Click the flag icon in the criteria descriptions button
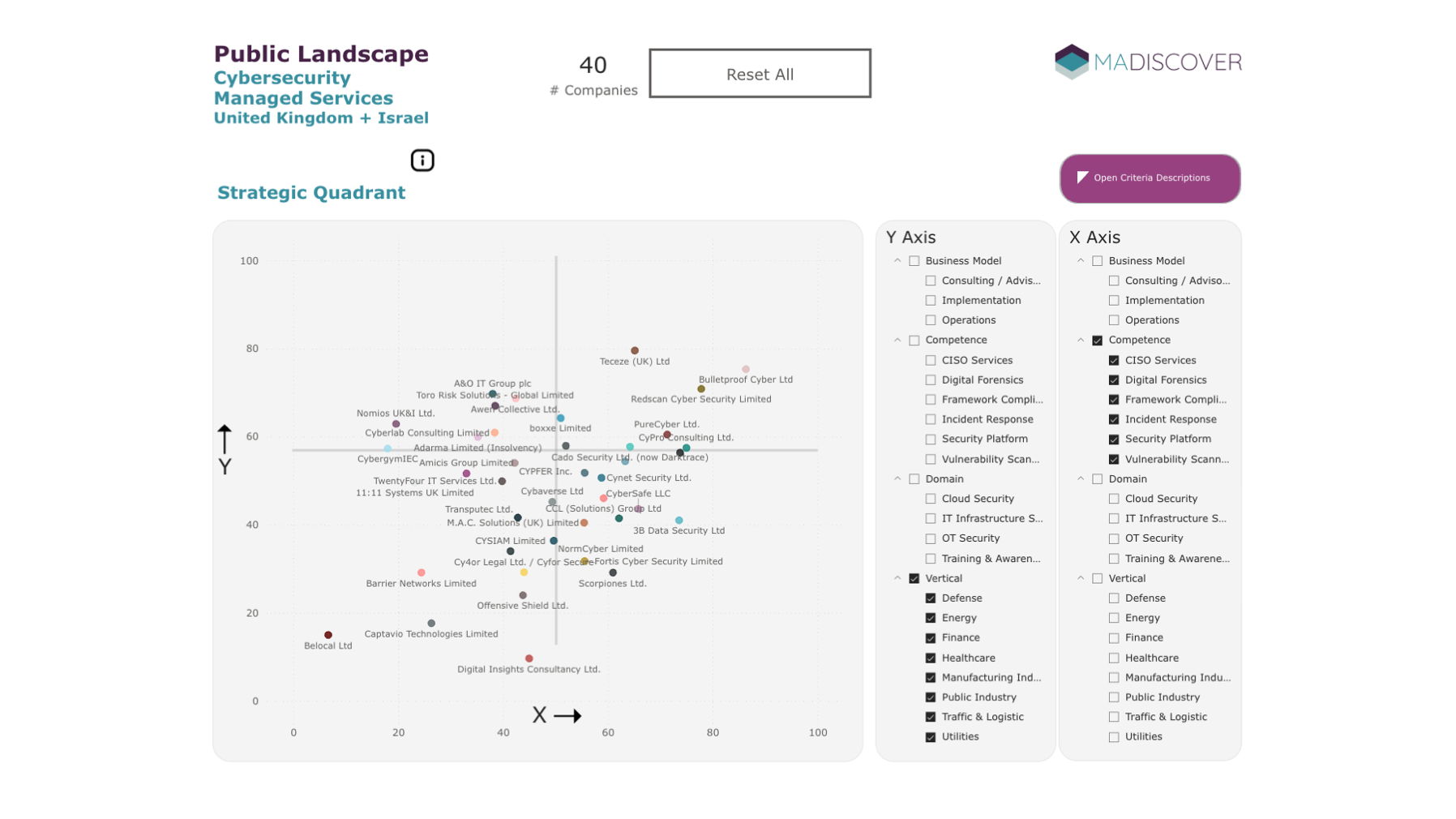Image resolution: width=1456 pixels, height=819 pixels. tap(1082, 178)
